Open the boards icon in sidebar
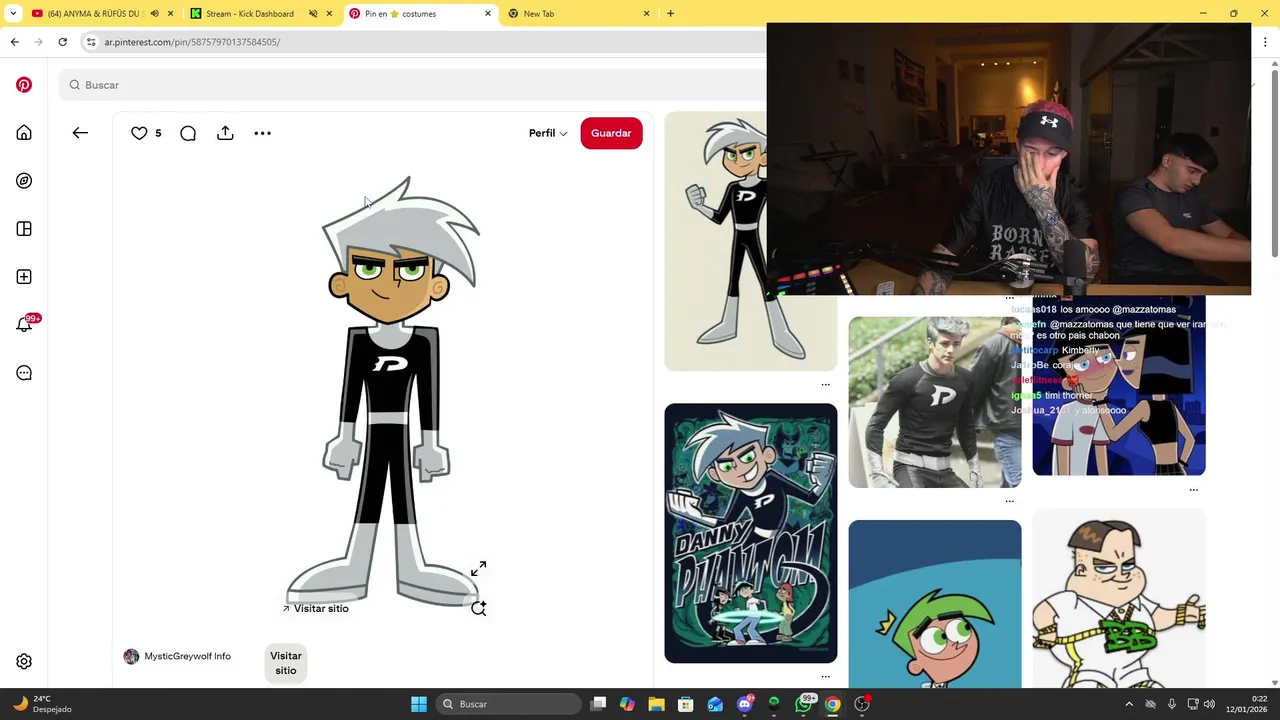The image size is (1280, 720). click(24, 229)
